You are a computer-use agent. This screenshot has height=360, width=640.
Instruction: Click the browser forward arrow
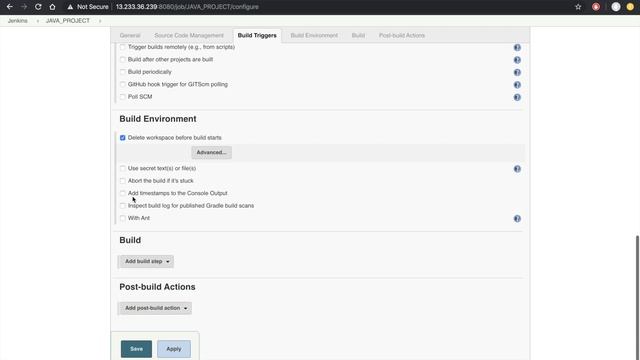pyautogui.click(x=24, y=7)
